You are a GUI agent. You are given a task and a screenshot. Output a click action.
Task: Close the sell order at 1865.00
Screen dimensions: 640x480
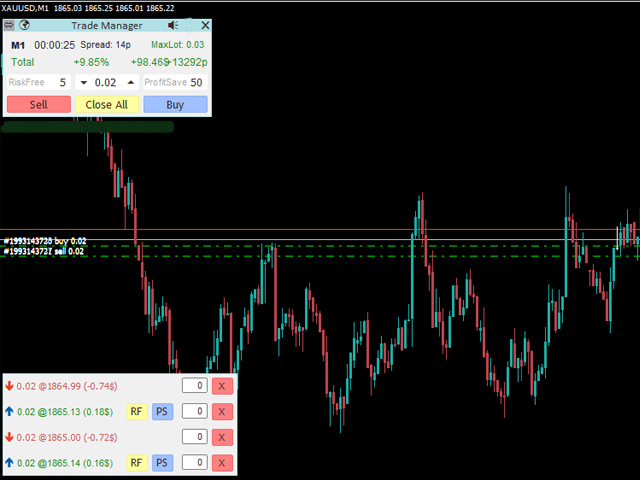click(222, 437)
